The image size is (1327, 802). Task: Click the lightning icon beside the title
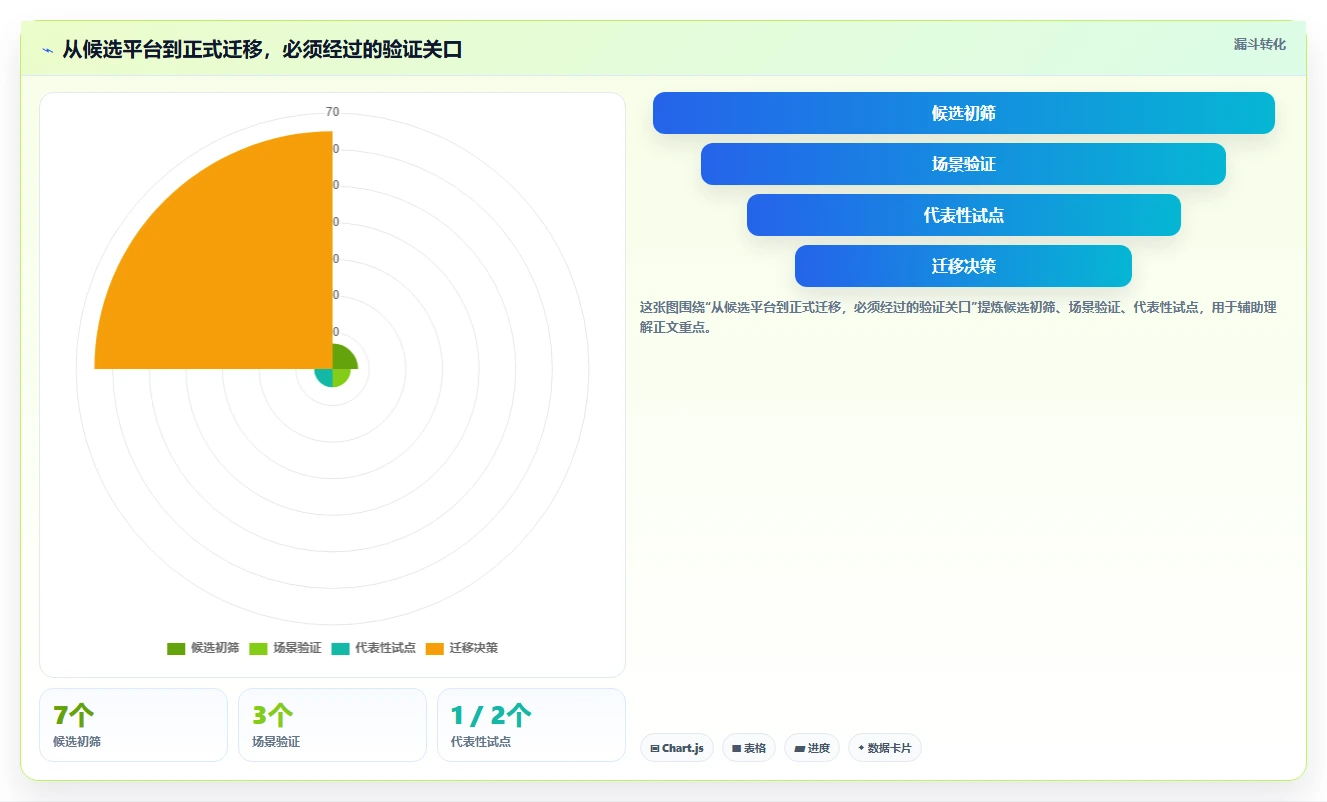(47, 50)
